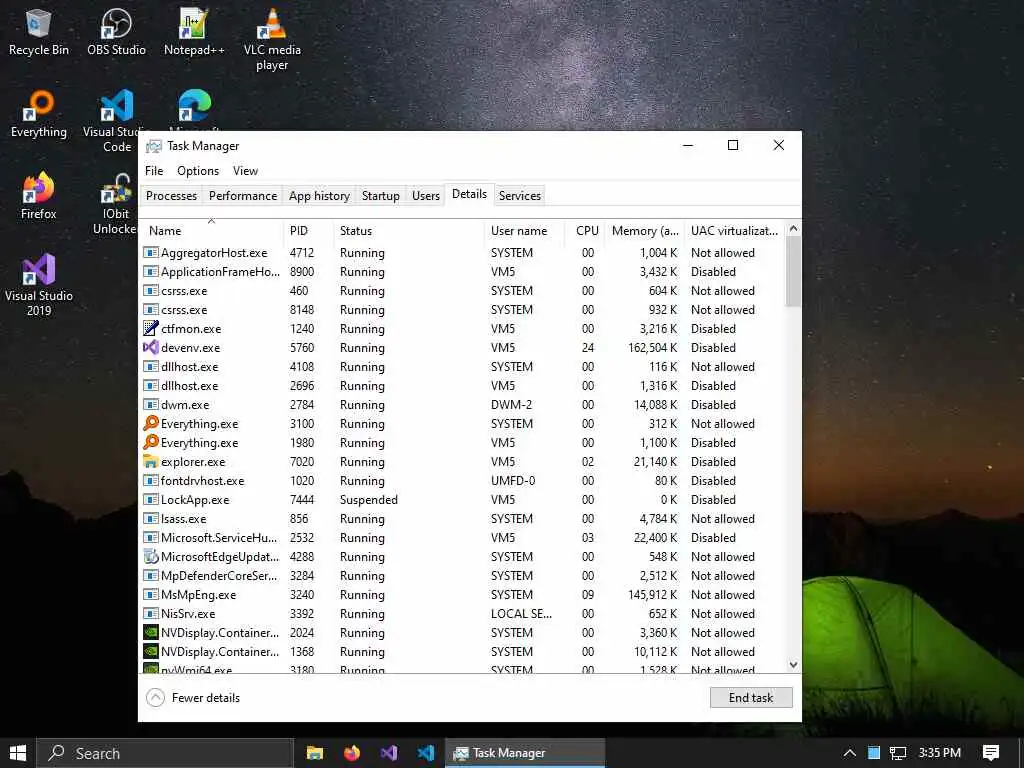Select the Visual Studio 2019 desktop icon
The width and height of the screenshot is (1024, 768).
point(39,285)
